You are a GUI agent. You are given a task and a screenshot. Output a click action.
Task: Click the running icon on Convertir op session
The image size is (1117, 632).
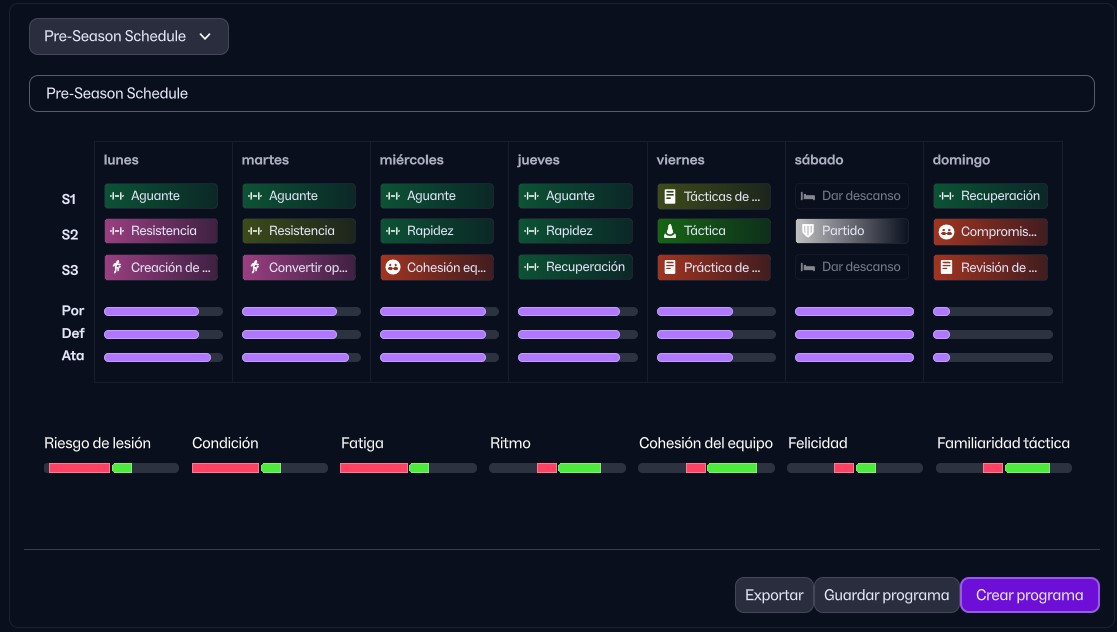(255, 267)
